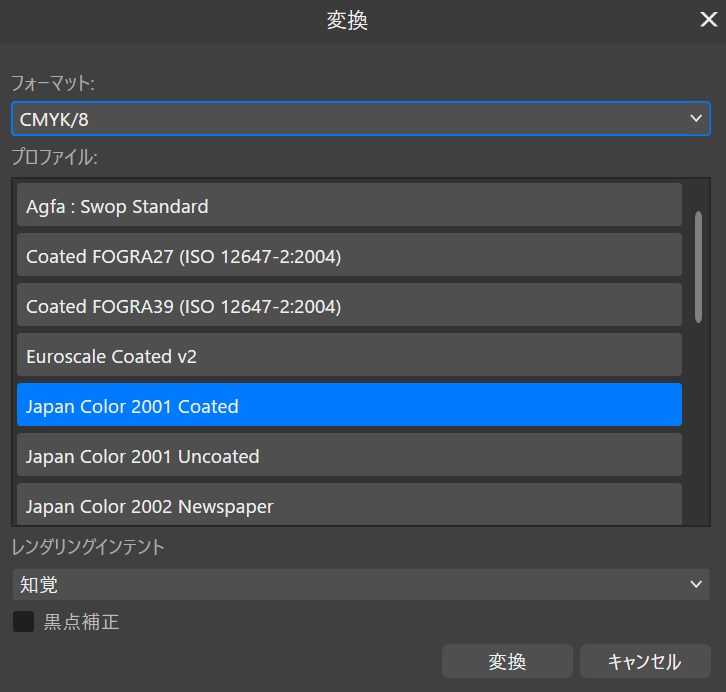The height and width of the screenshot is (692, 726).
Task: Select Agfa : Swop Standard profile
Action: tap(349, 205)
